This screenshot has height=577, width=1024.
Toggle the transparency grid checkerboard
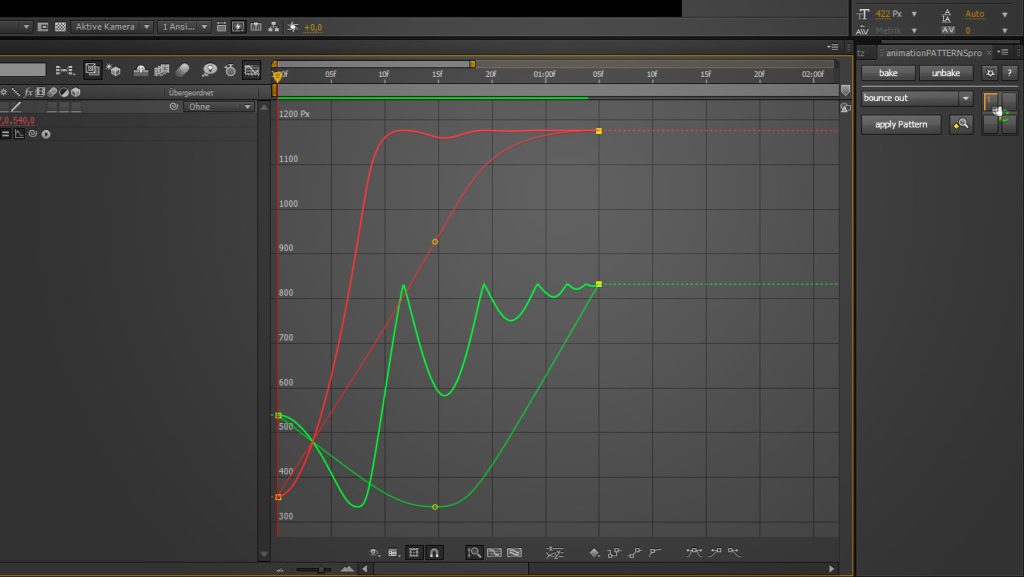click(60, 27)
